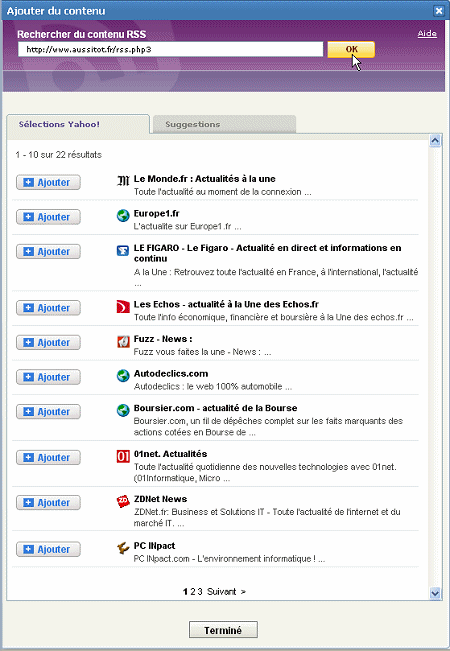450x651 pixels.
Task: Click the scrollbar up arrow
Action: click(x=435, y=141)
